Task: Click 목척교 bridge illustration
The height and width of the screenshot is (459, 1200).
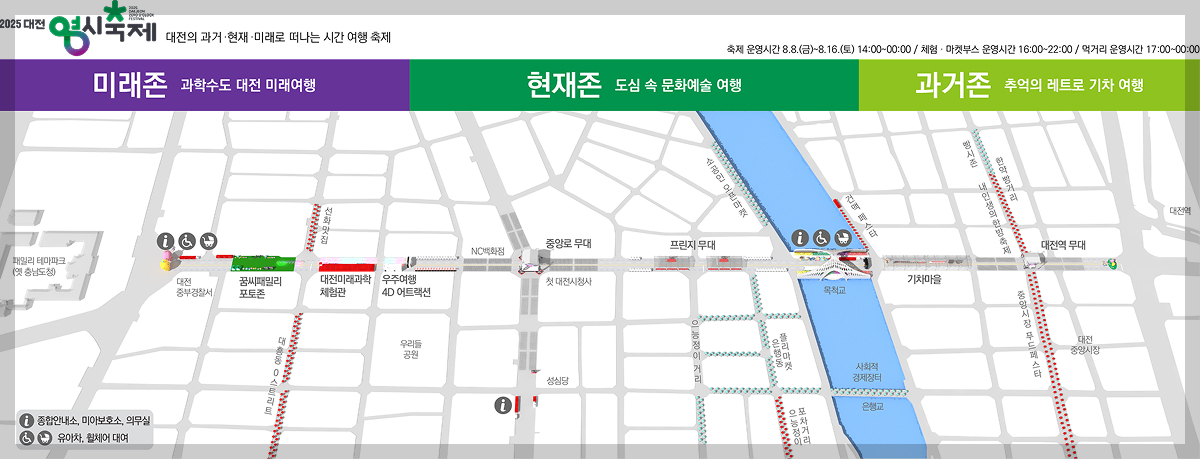Action: 835,265
